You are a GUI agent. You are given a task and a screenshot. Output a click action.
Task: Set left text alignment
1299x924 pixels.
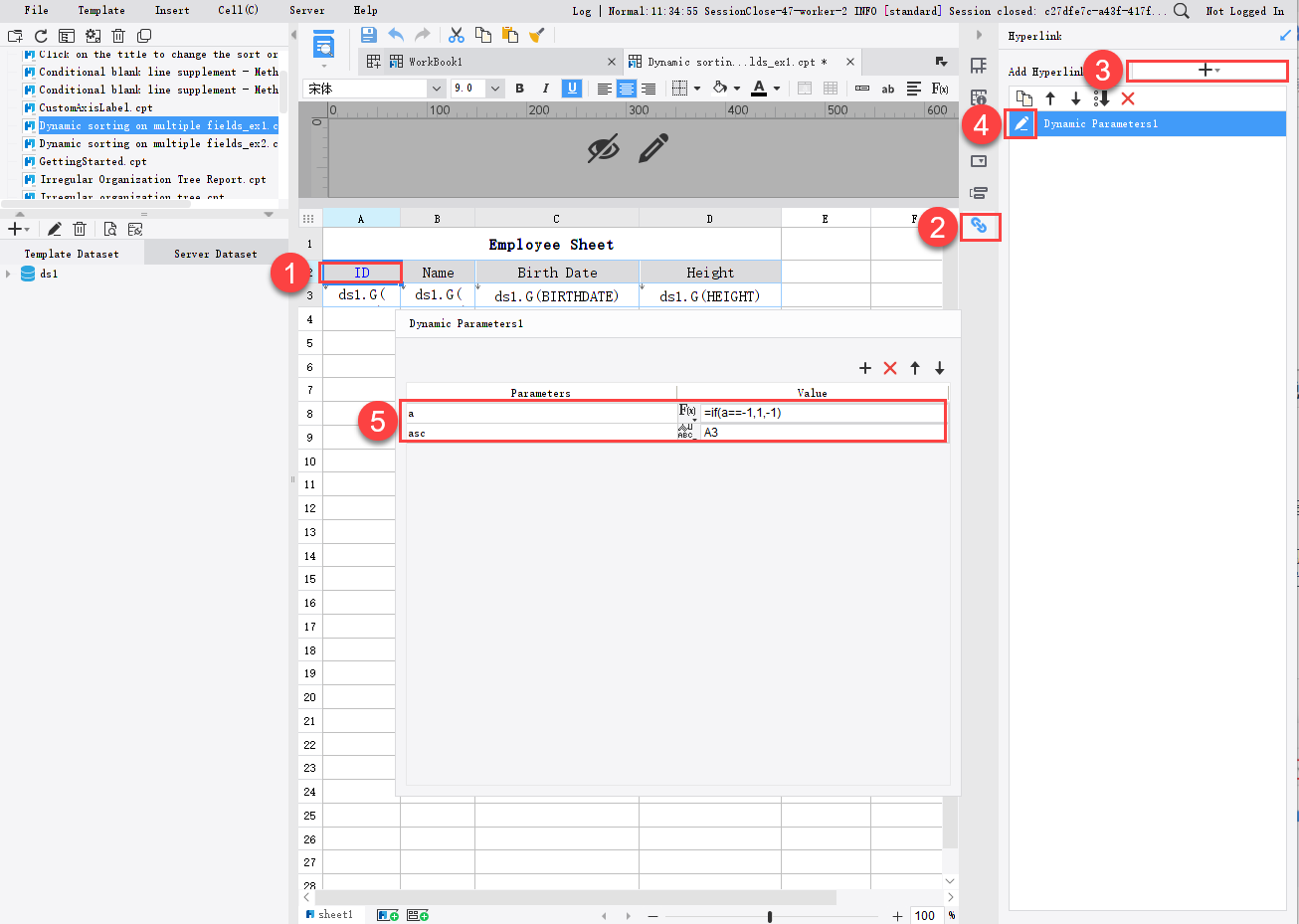[604, 89]
